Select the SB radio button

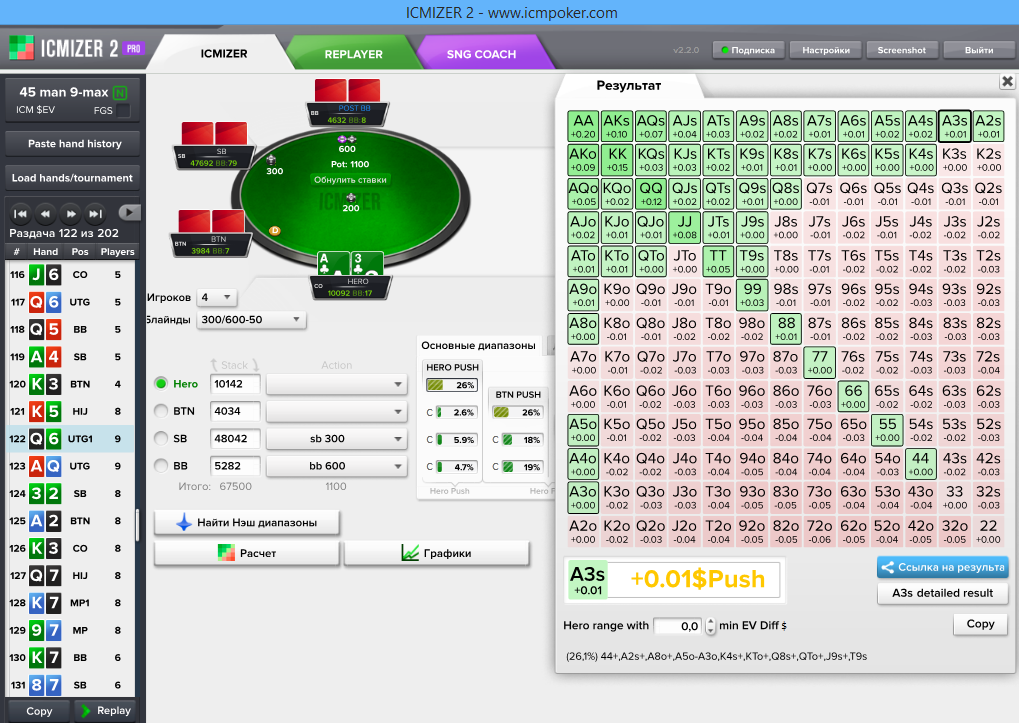coord(161,438)
